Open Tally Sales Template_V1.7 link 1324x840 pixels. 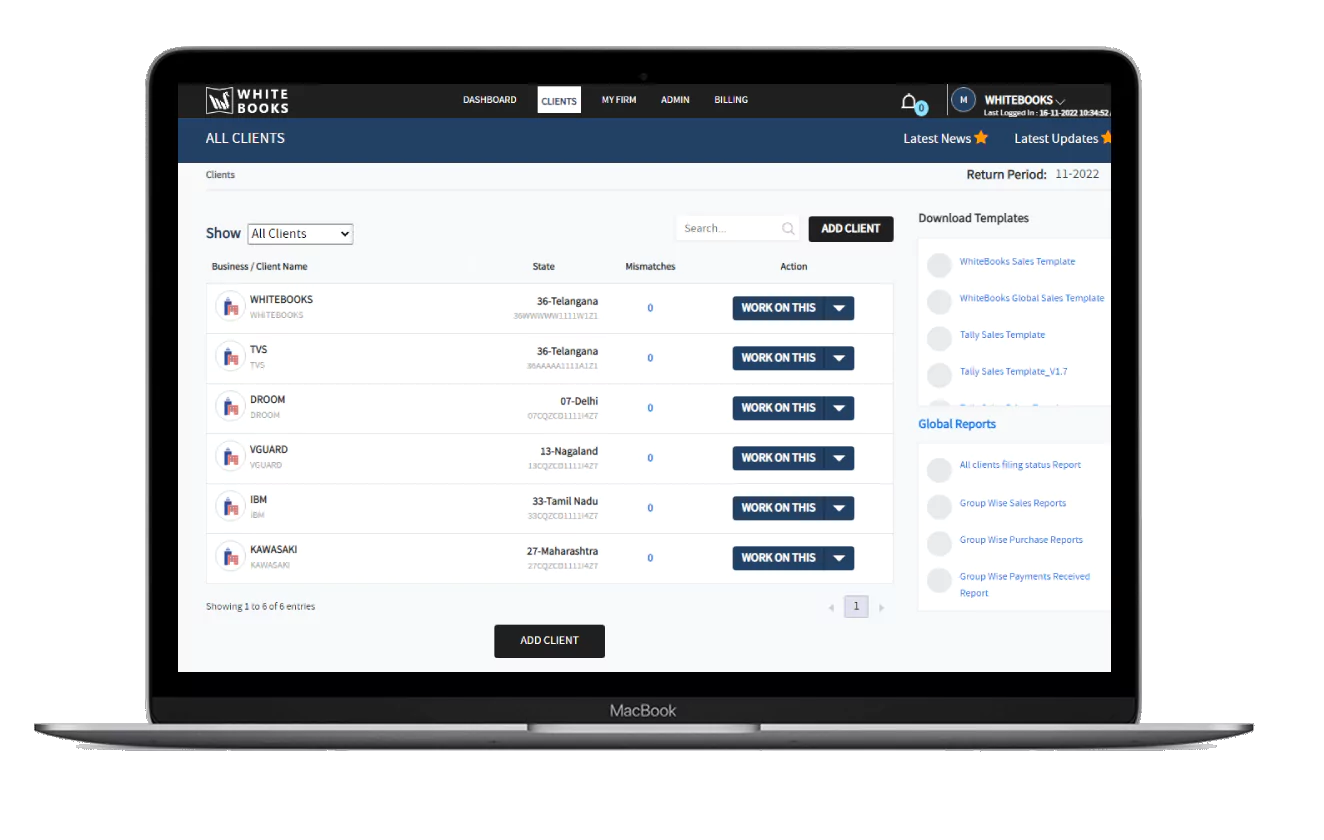coord(1013,372)
